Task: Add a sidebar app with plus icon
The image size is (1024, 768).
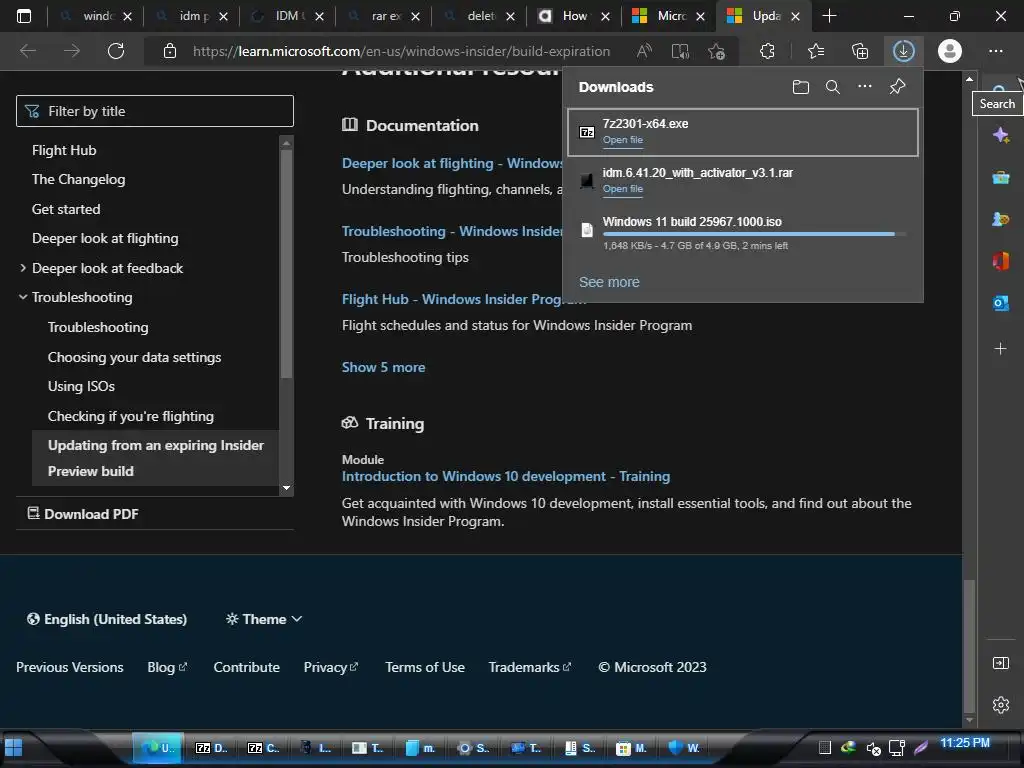Action: coord(1000,349)
